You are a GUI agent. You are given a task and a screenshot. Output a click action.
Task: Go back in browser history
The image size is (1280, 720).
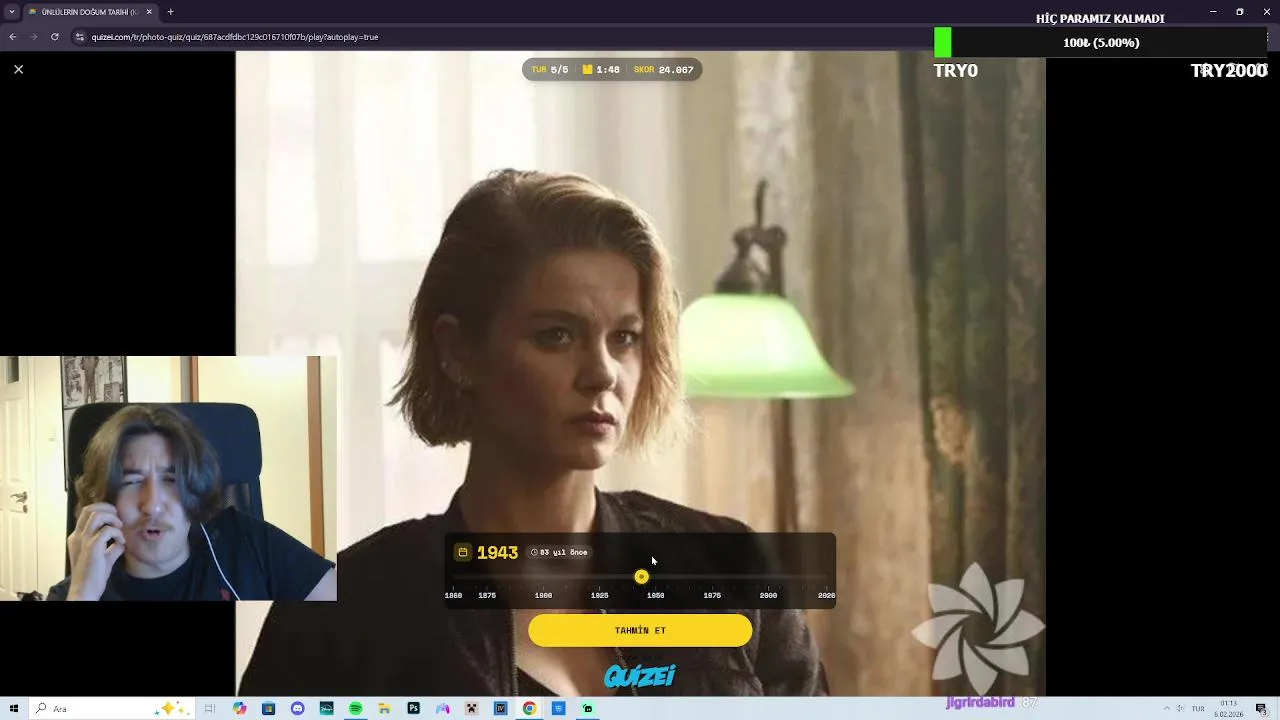tap(13, 37)
